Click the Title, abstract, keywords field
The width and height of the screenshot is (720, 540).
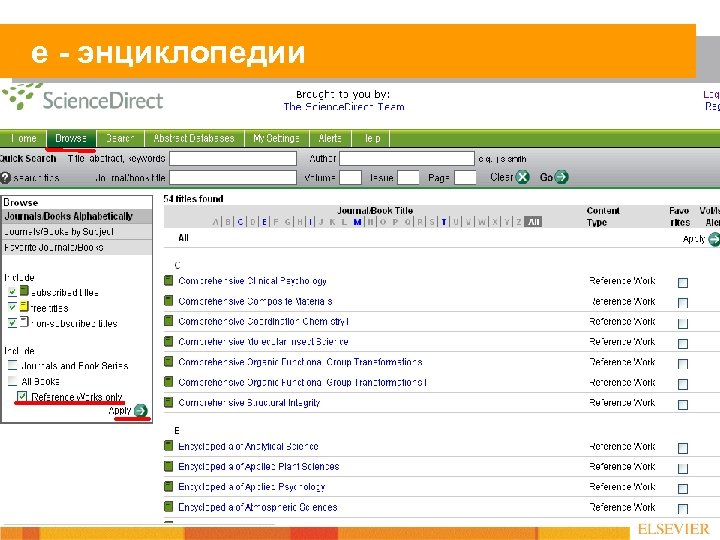[233, 158]
